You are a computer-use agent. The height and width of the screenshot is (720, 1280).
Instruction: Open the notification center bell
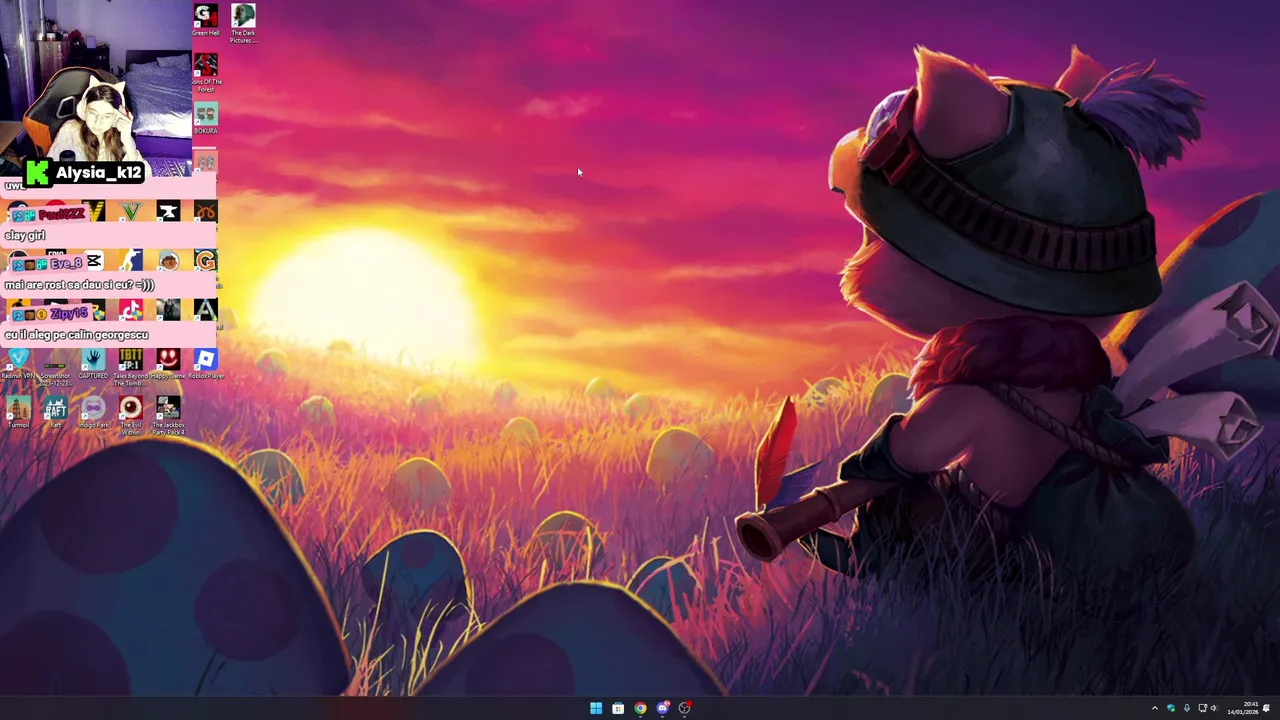click(1266, 708)
